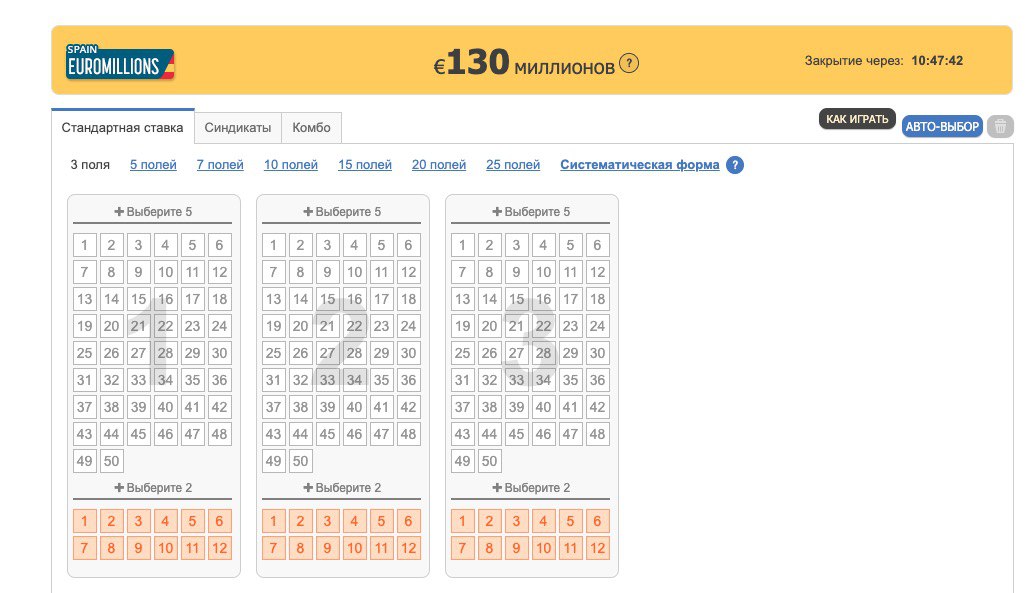
Task: Select the 25 полей option
Action: (x=513, y=165)
